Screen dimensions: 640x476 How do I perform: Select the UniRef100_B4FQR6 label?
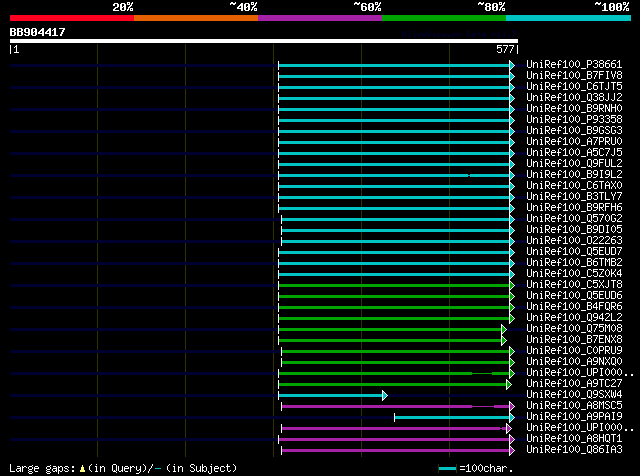574,307
